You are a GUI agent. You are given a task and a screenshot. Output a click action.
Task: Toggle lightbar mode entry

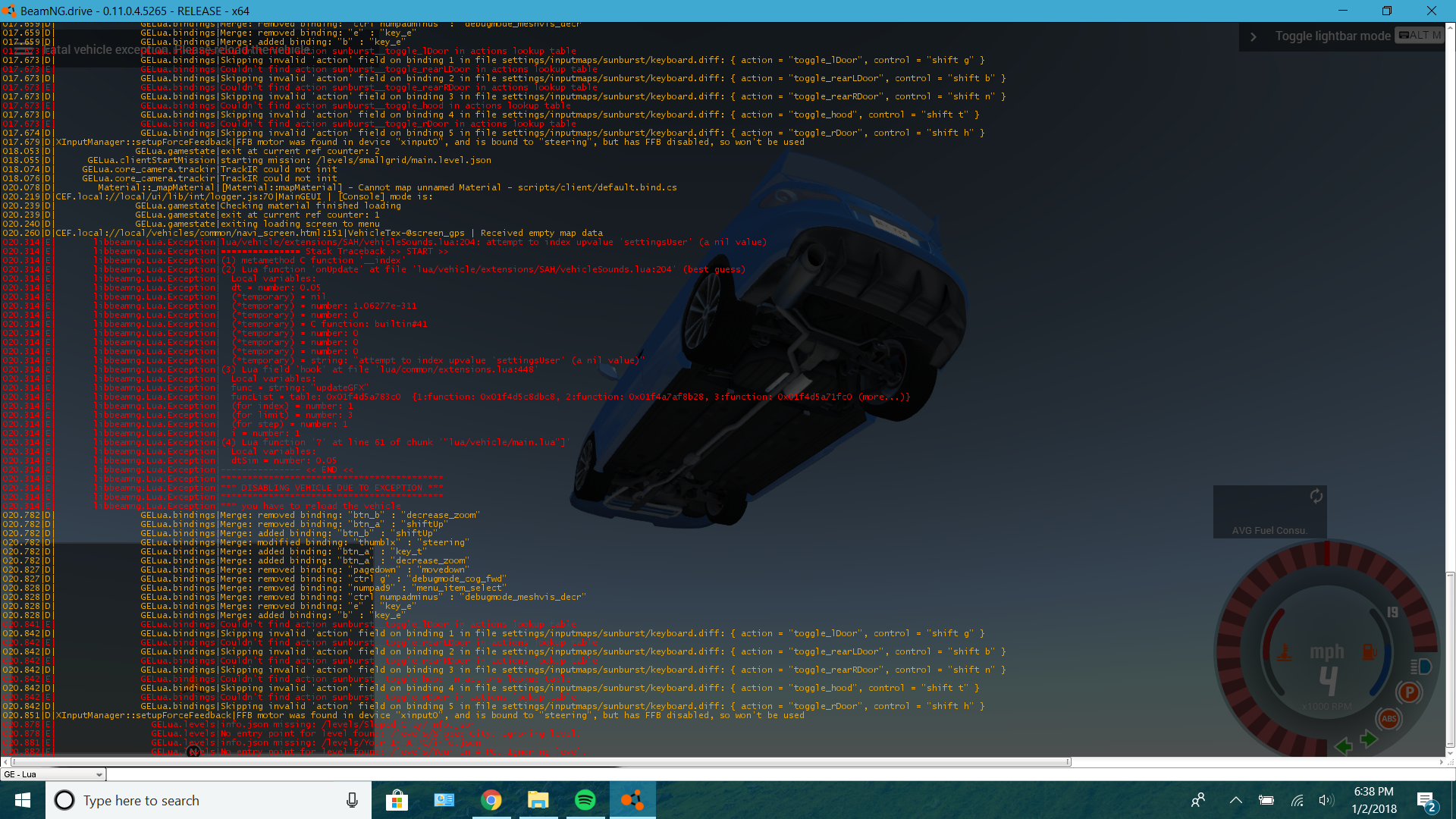point(1332,36)
